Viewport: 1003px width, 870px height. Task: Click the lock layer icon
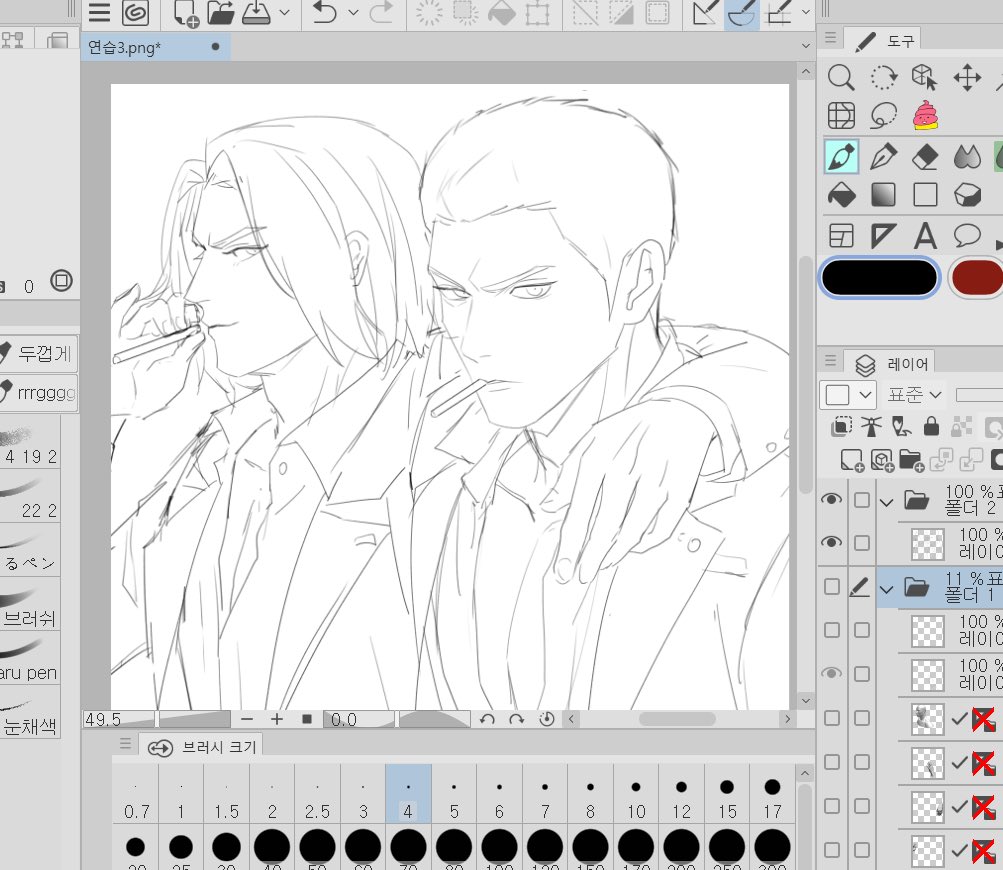[x=931, y=426]
